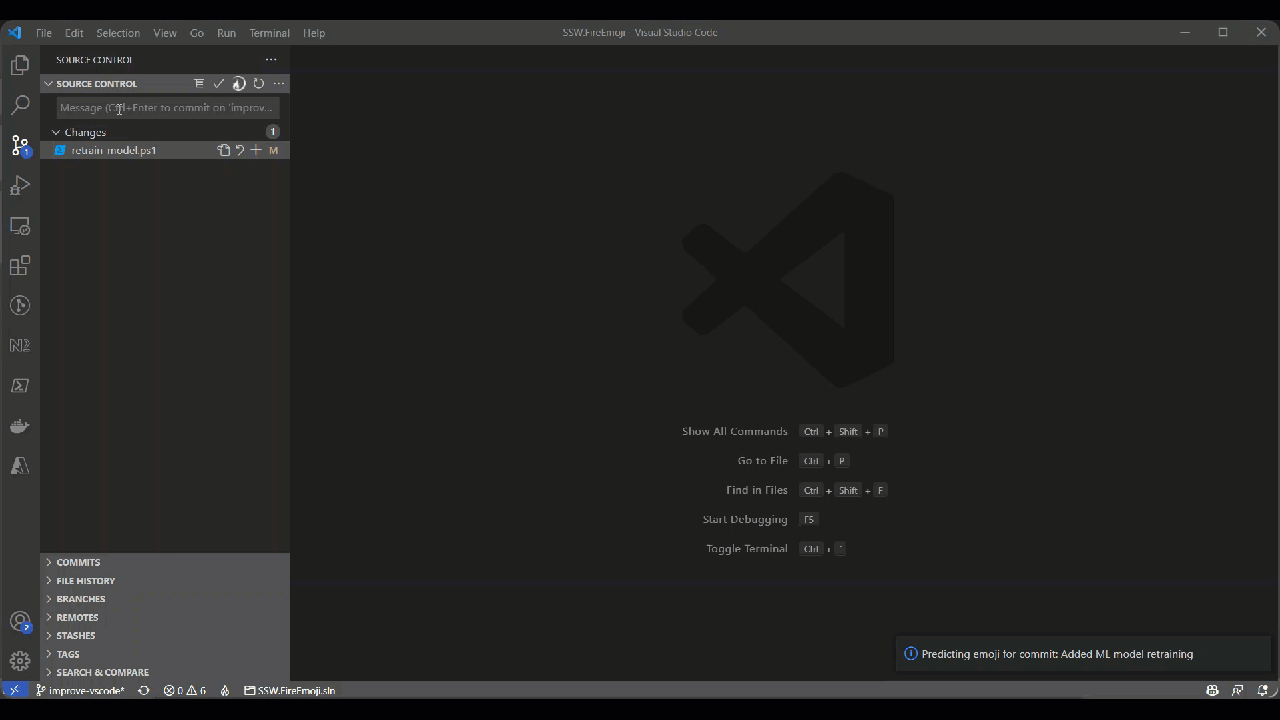Open the Extensions view

click(x=20, y=266)
